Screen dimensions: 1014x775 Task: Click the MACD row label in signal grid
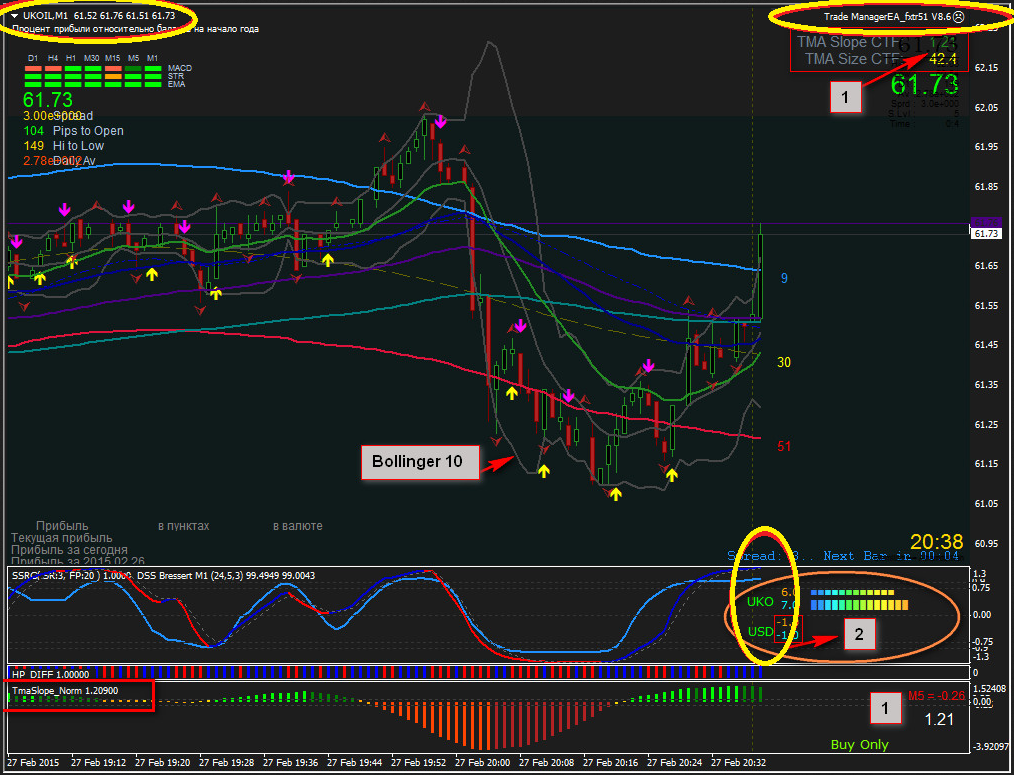(180, 68)
